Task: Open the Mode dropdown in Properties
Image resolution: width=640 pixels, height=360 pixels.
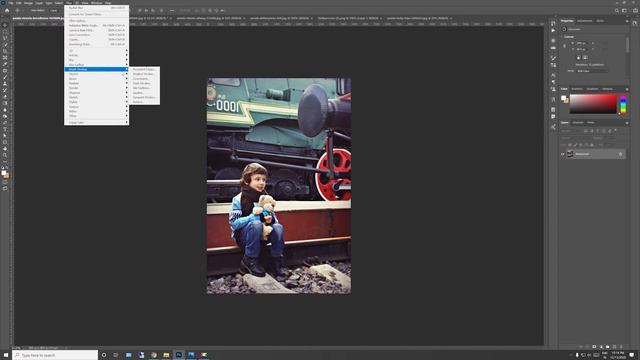Action: coord(592,71)
